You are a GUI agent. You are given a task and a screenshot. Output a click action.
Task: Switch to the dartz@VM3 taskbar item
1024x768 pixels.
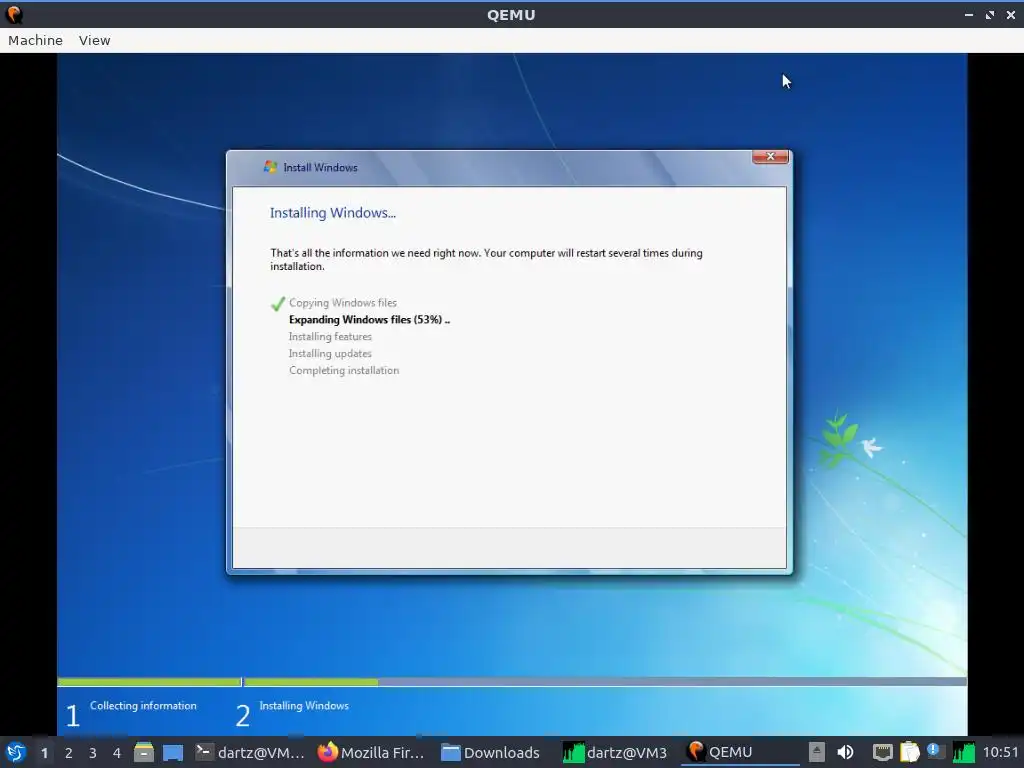pos(615,752)
